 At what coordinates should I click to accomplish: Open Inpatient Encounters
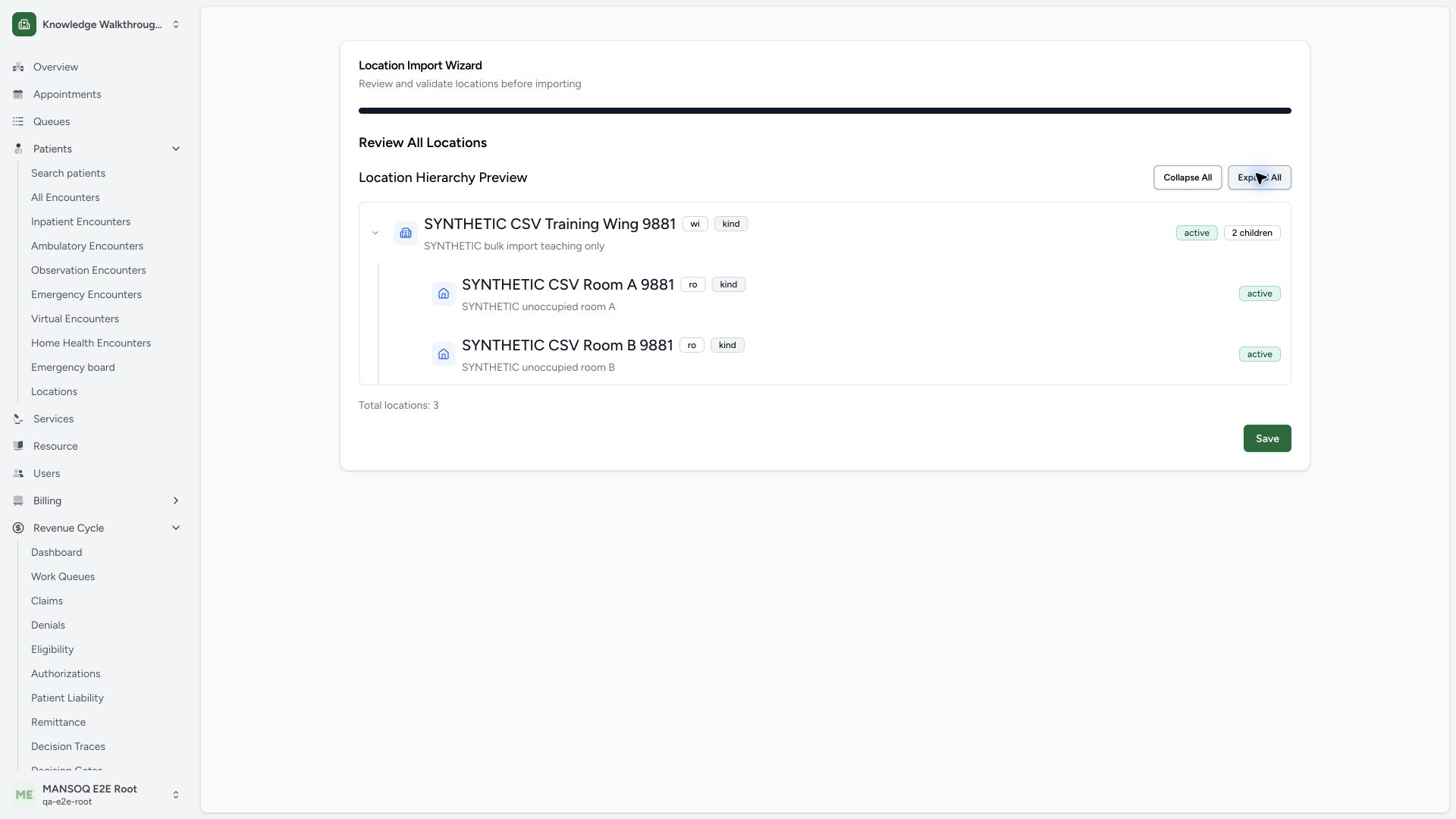click(x=80, y=221)
